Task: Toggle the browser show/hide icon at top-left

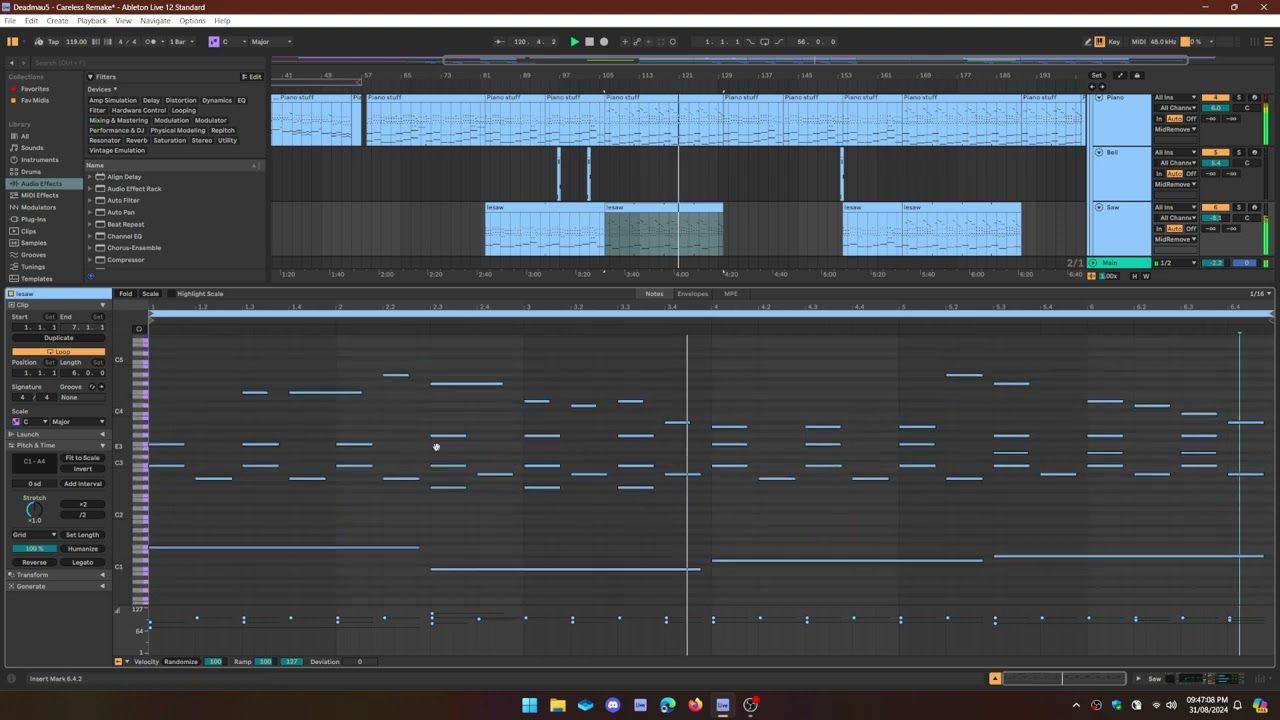Action: [x=12, y=42]
